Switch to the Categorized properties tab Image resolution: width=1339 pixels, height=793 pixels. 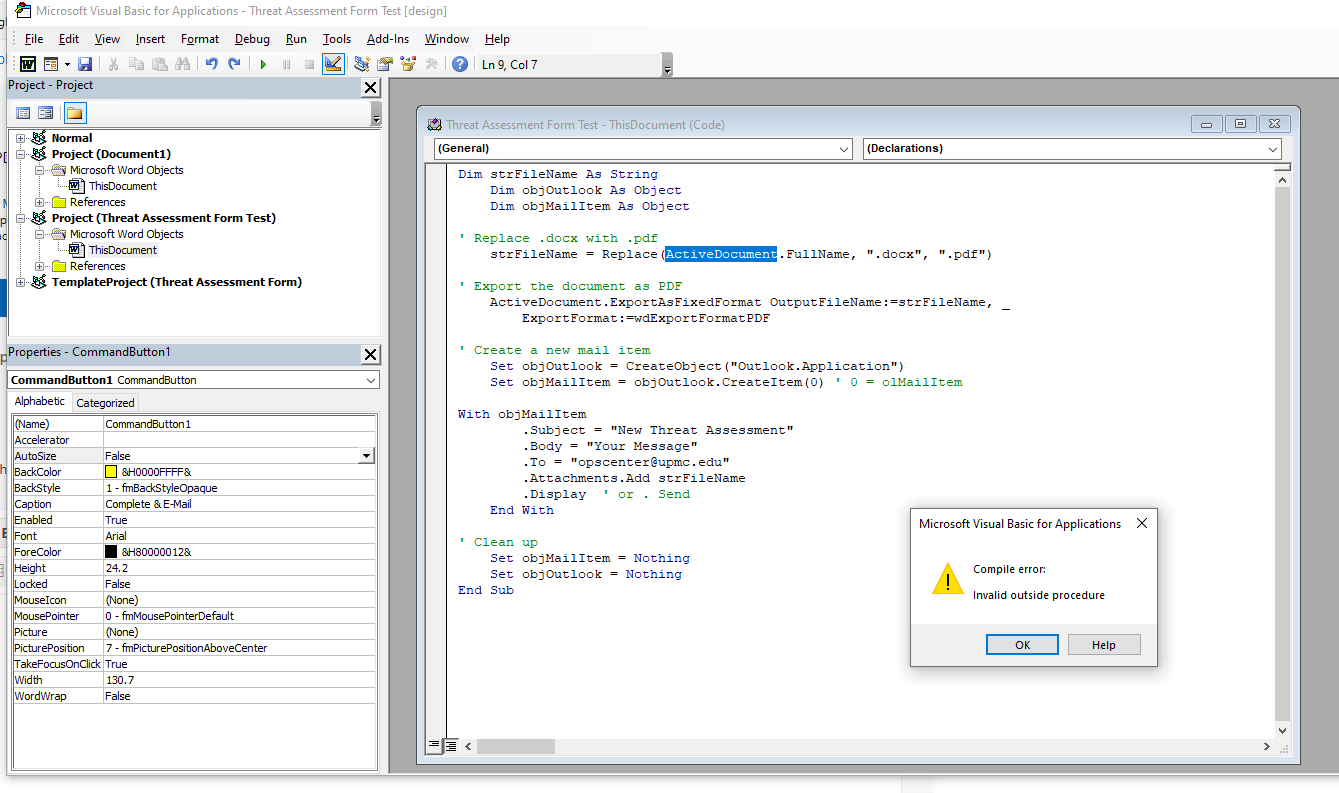coord(105,403)
